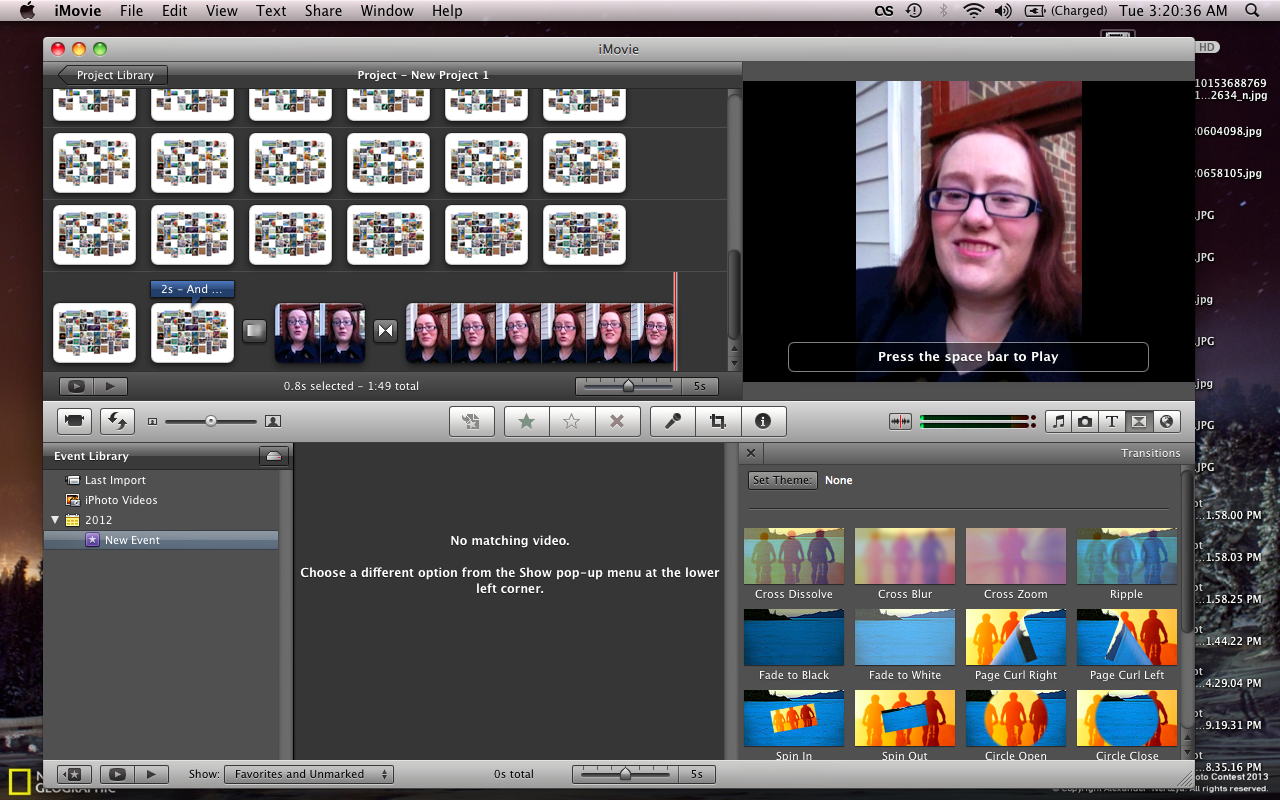Close the Transitions panel
This screenshot has width=1280, height=800.
click(751, 453)
